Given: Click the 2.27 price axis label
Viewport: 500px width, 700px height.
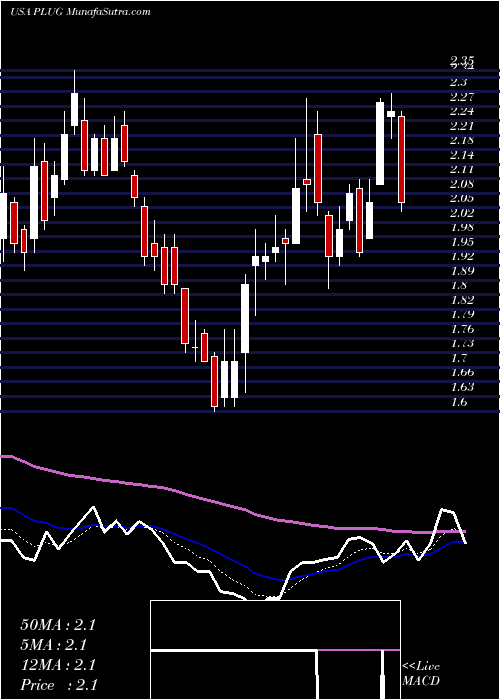Looking at the screenshot, I should (x=462, y=97).
